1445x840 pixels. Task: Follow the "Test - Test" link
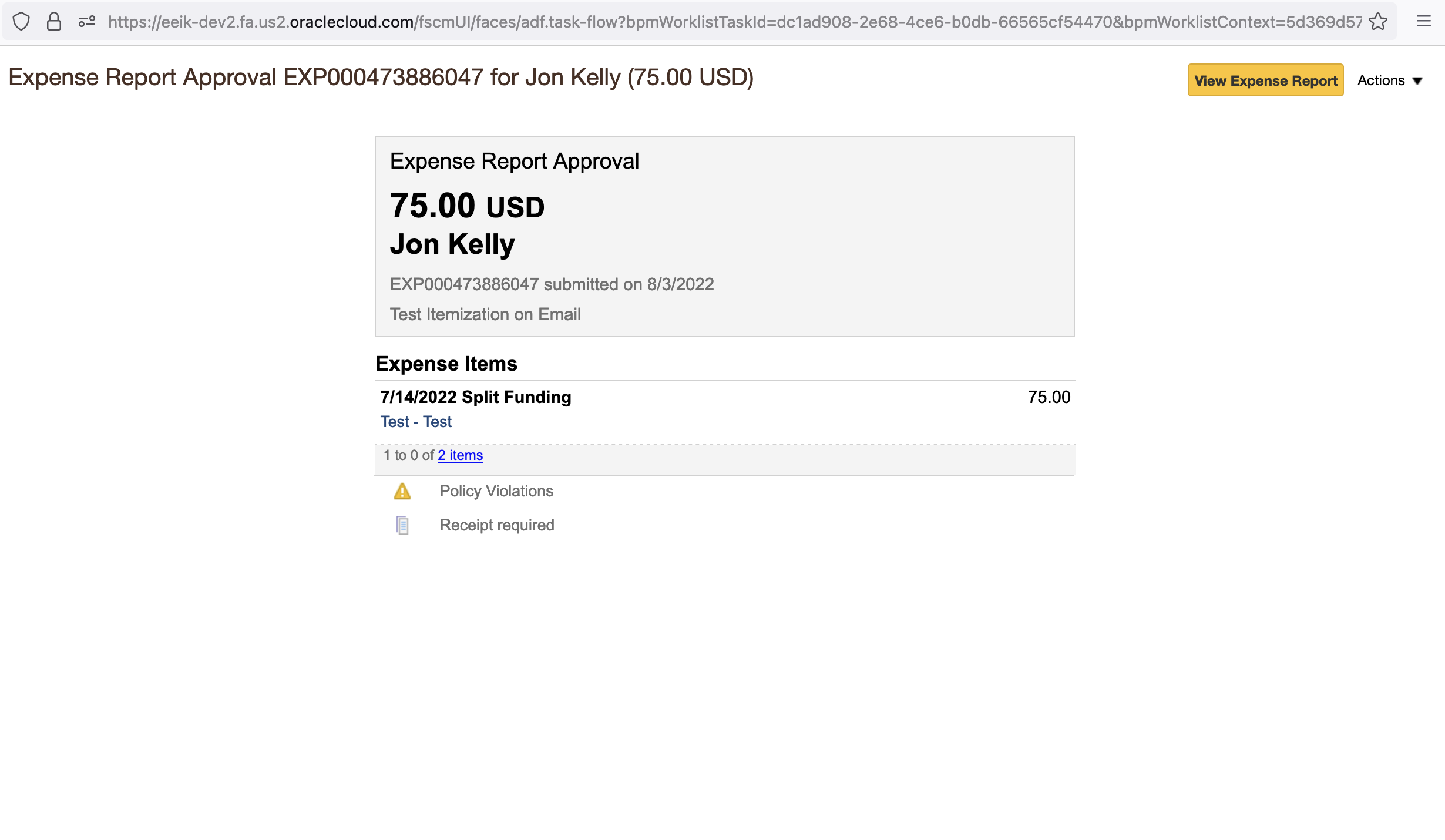[x=415, y=422]
